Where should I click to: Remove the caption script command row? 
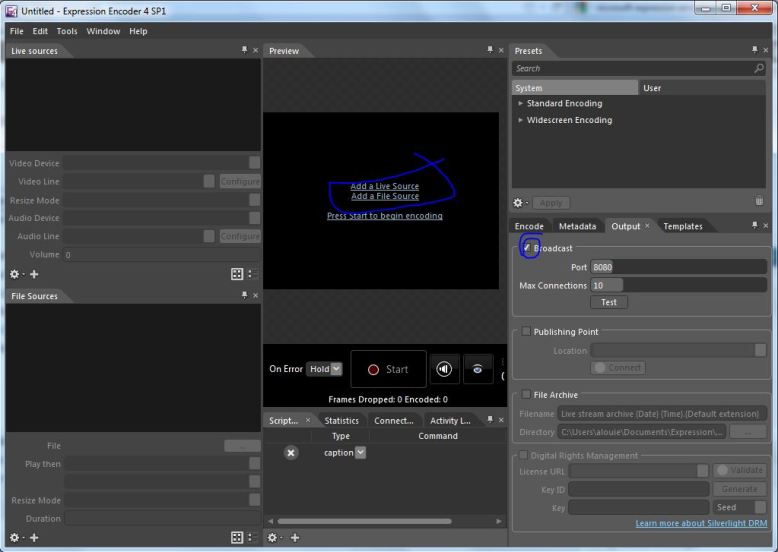click(291, 453)
